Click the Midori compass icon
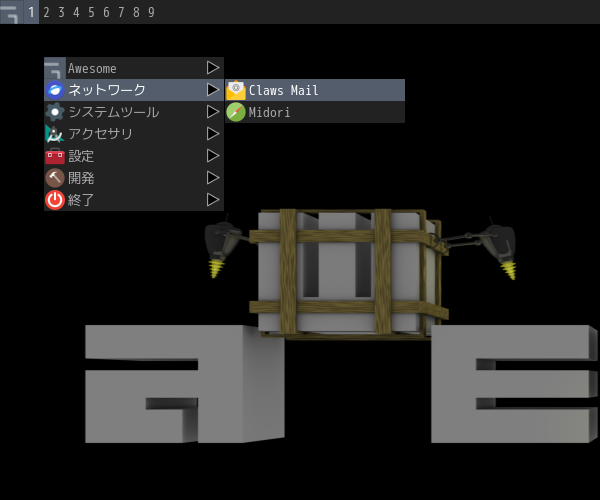This screenshot has width=600, height=500. coord(236,112)
